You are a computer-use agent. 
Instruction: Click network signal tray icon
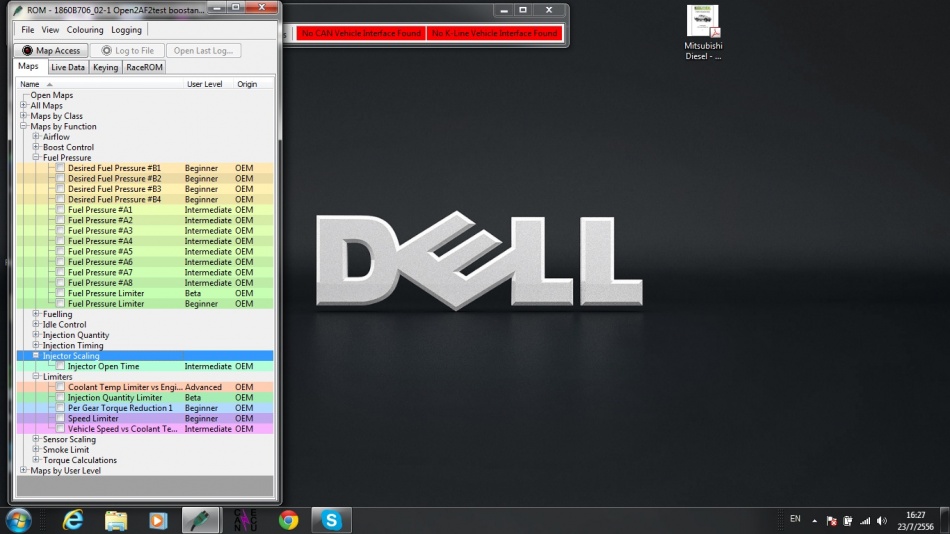[x=865, y=521]
